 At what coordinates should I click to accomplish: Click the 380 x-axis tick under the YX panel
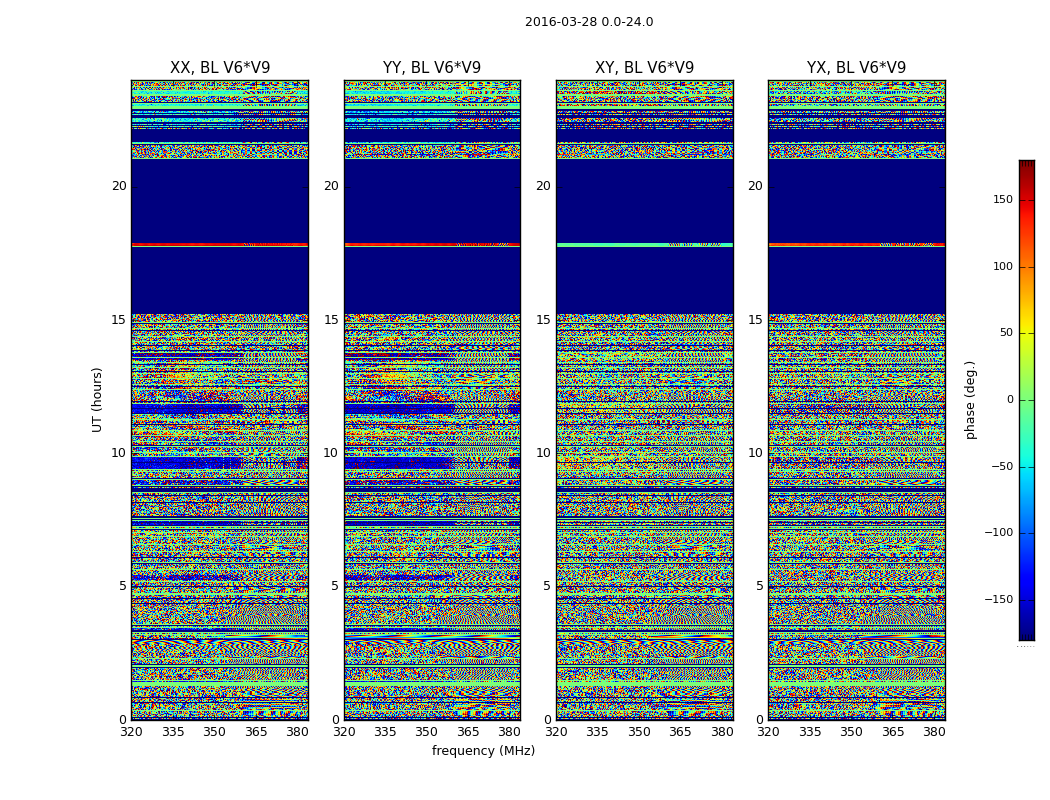click(x=934, y=732)
